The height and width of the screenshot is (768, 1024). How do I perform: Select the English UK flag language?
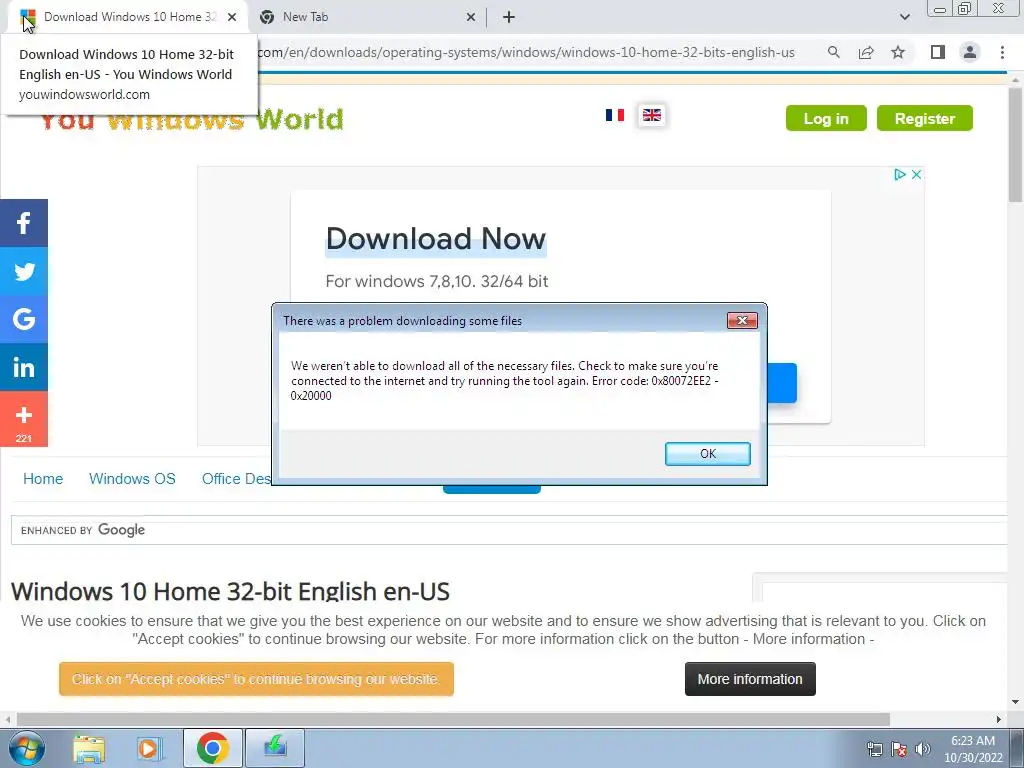point(652,115)
